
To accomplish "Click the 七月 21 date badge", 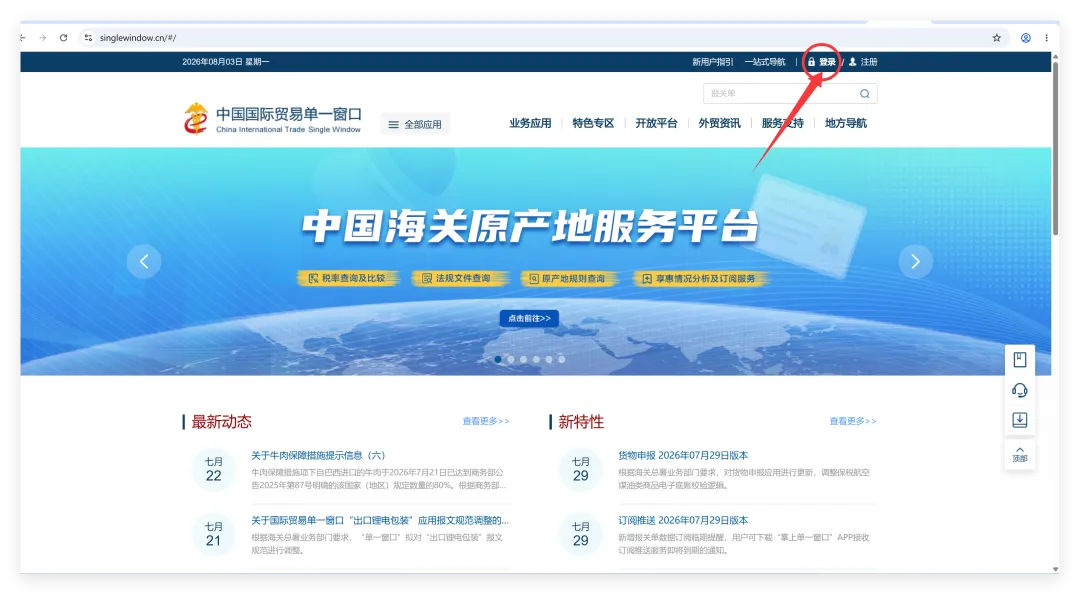I will pos(214,534).
